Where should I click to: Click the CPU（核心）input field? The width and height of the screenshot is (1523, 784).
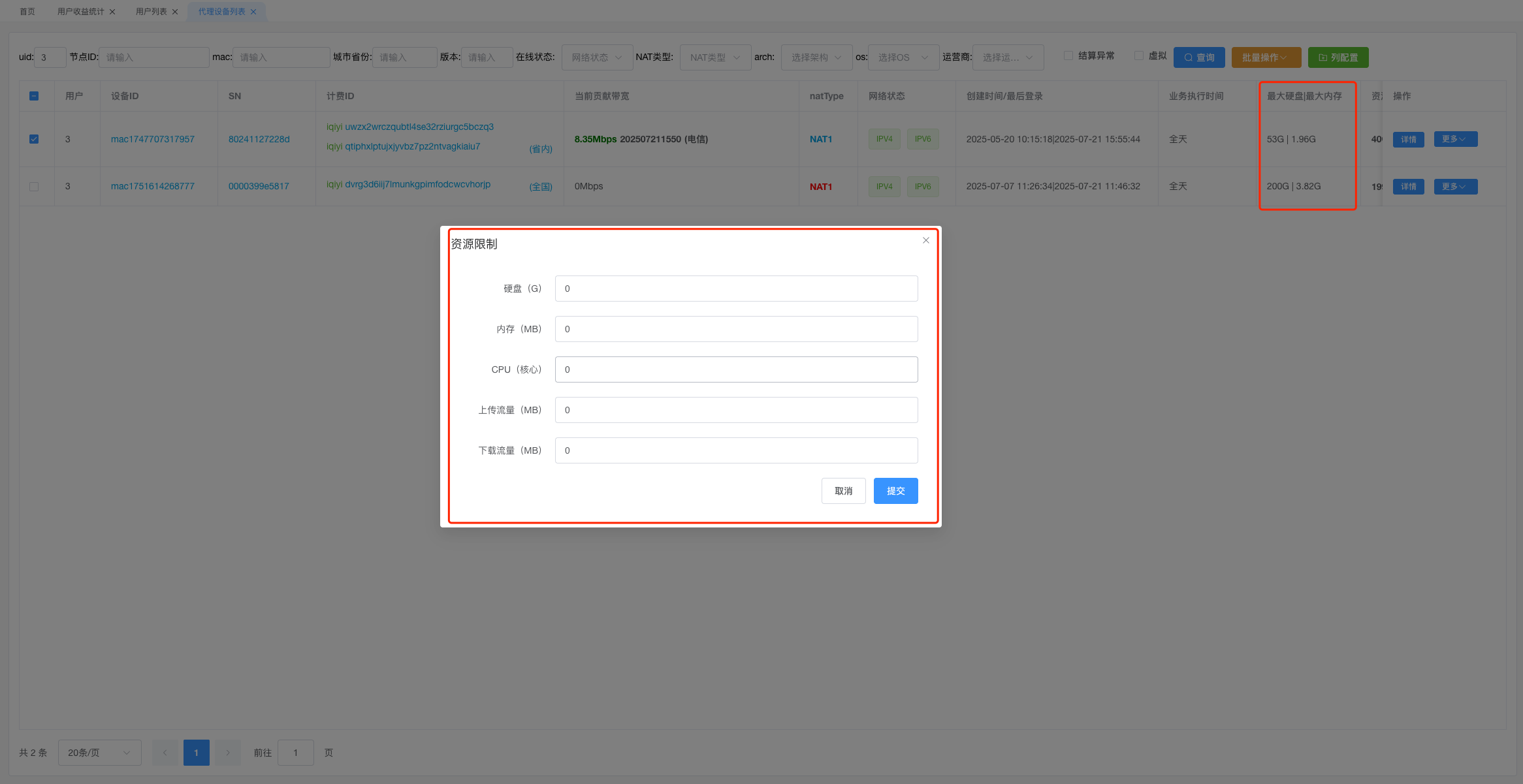click(x=736, y=369)
